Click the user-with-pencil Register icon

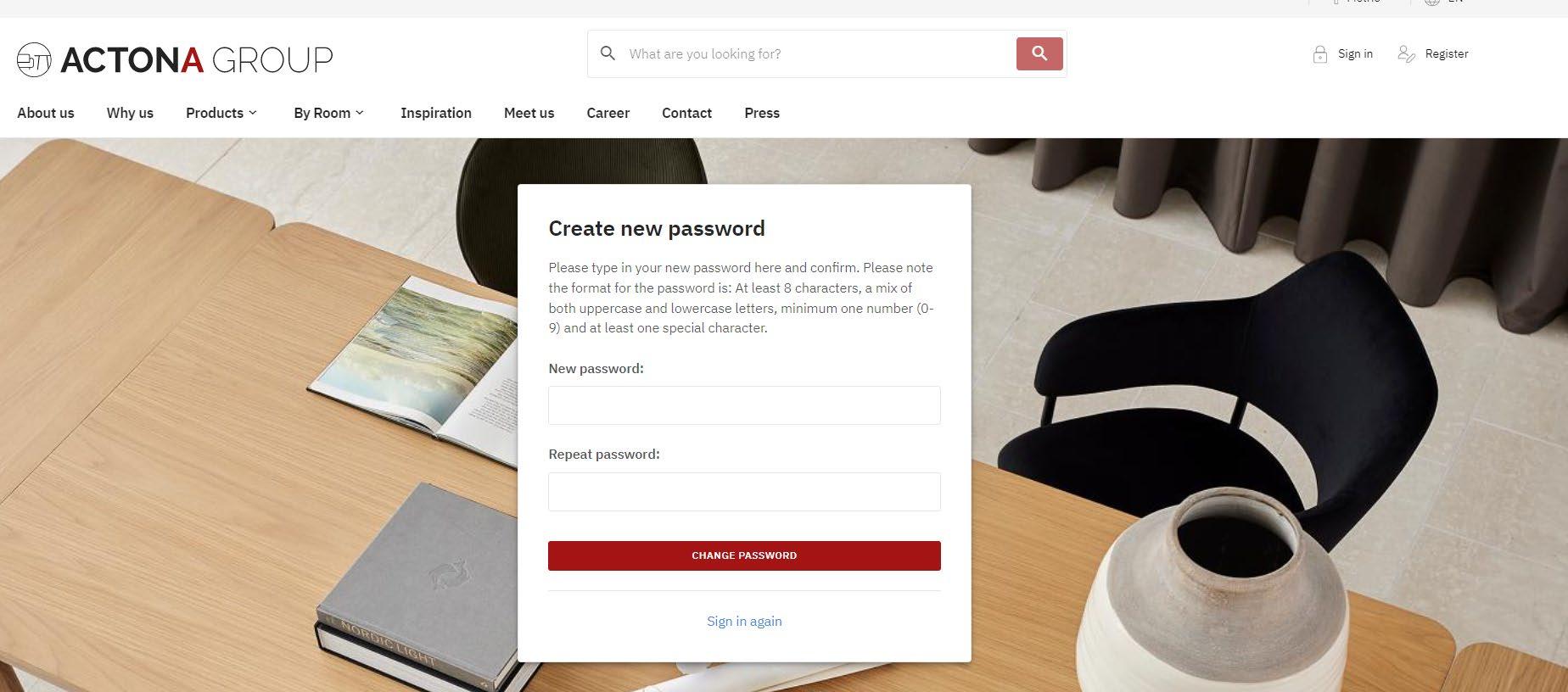tap(1406, 54)
